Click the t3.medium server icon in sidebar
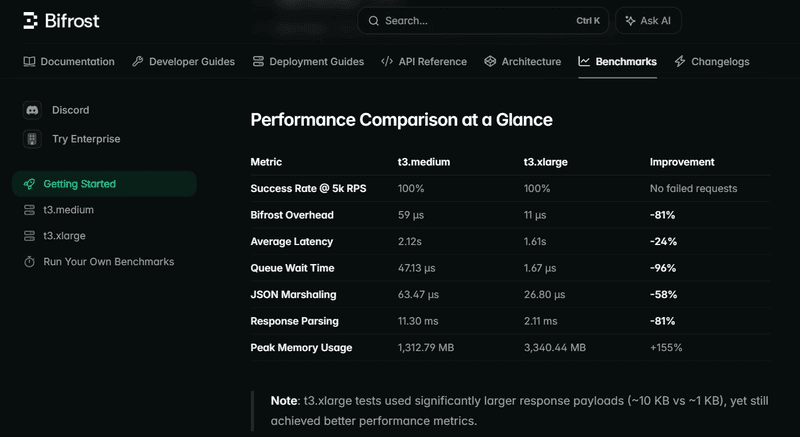The height and width of the screenshot is (437, 800). [x=29, y=210]
